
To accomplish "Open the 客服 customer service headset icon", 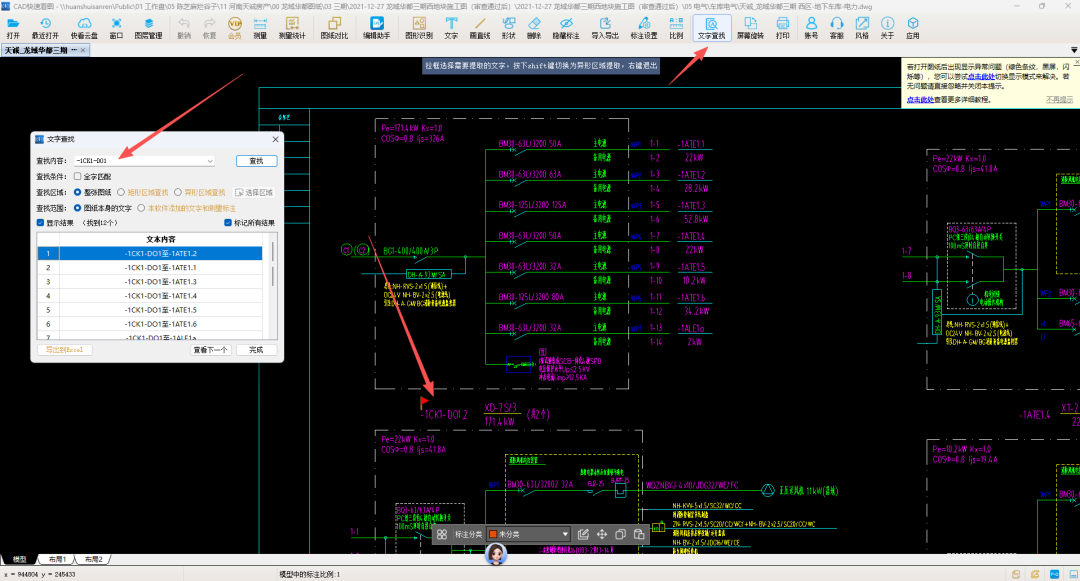I will (837, 28).
